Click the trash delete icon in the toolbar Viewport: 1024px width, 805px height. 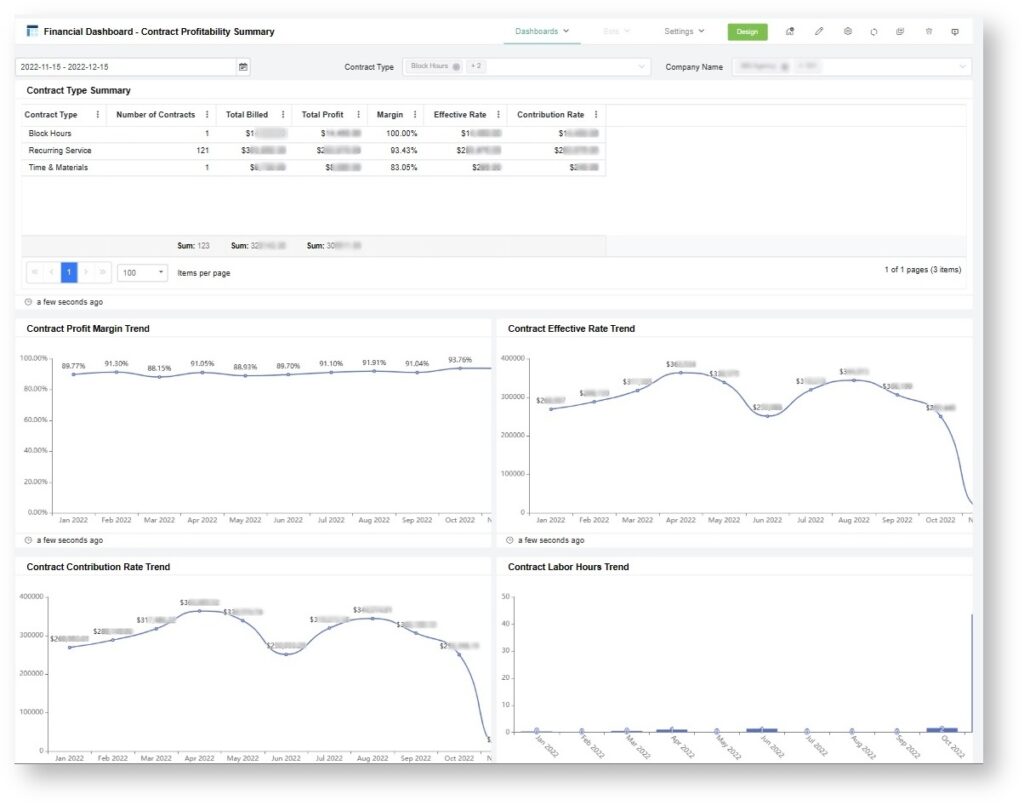[929, 31]
